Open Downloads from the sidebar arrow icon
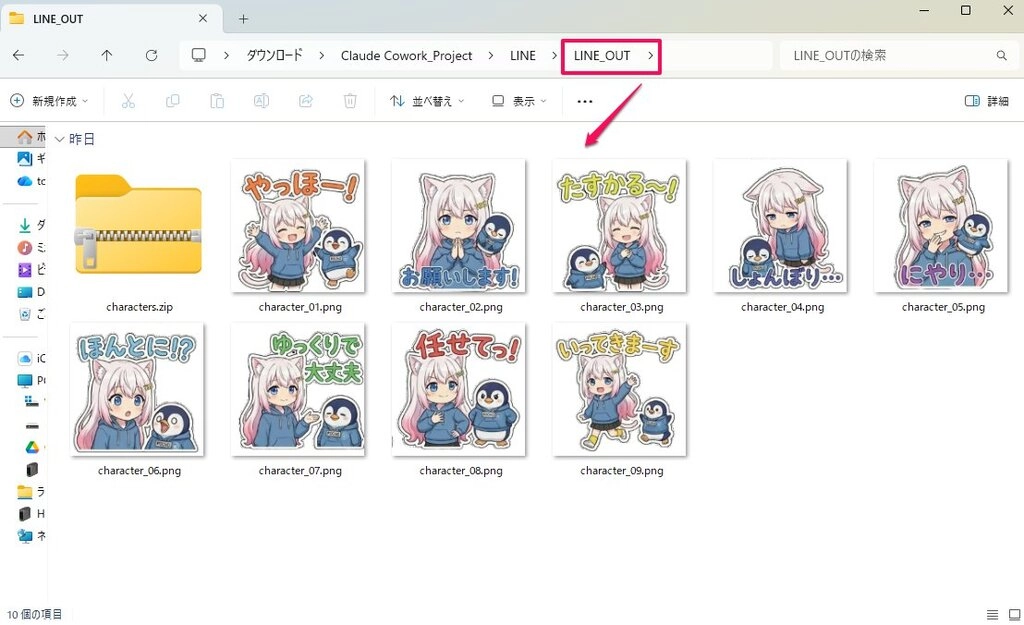This screenshot has width=1024, height=625. click(x=25, y=225)
